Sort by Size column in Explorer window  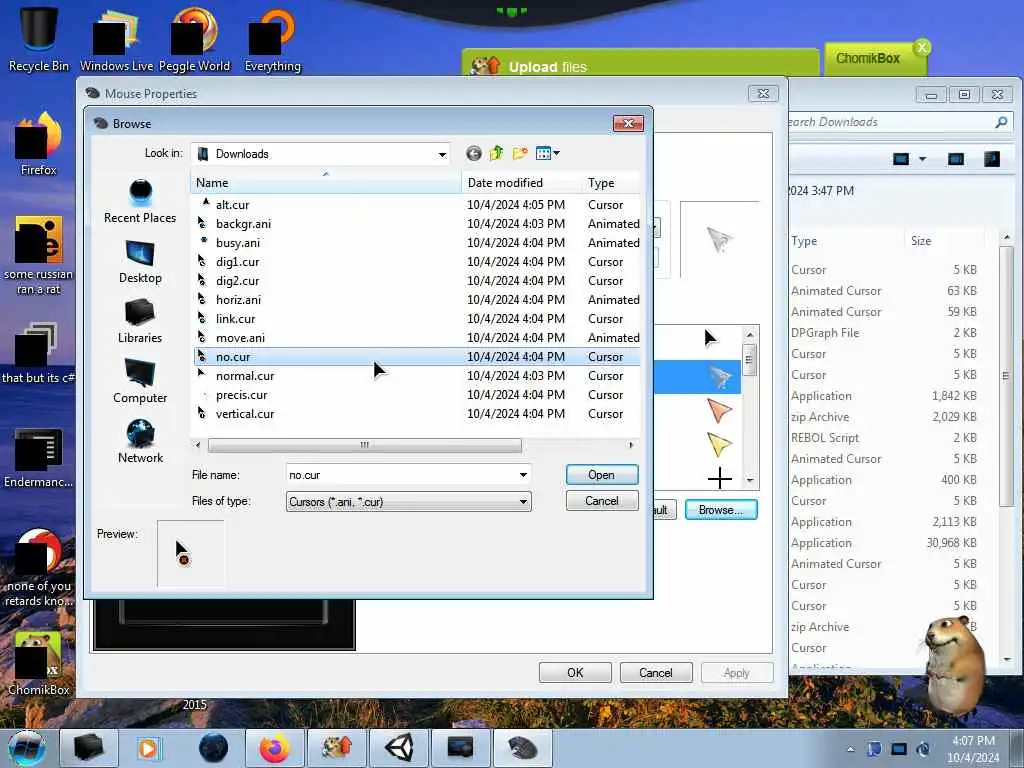coord(921,240)
